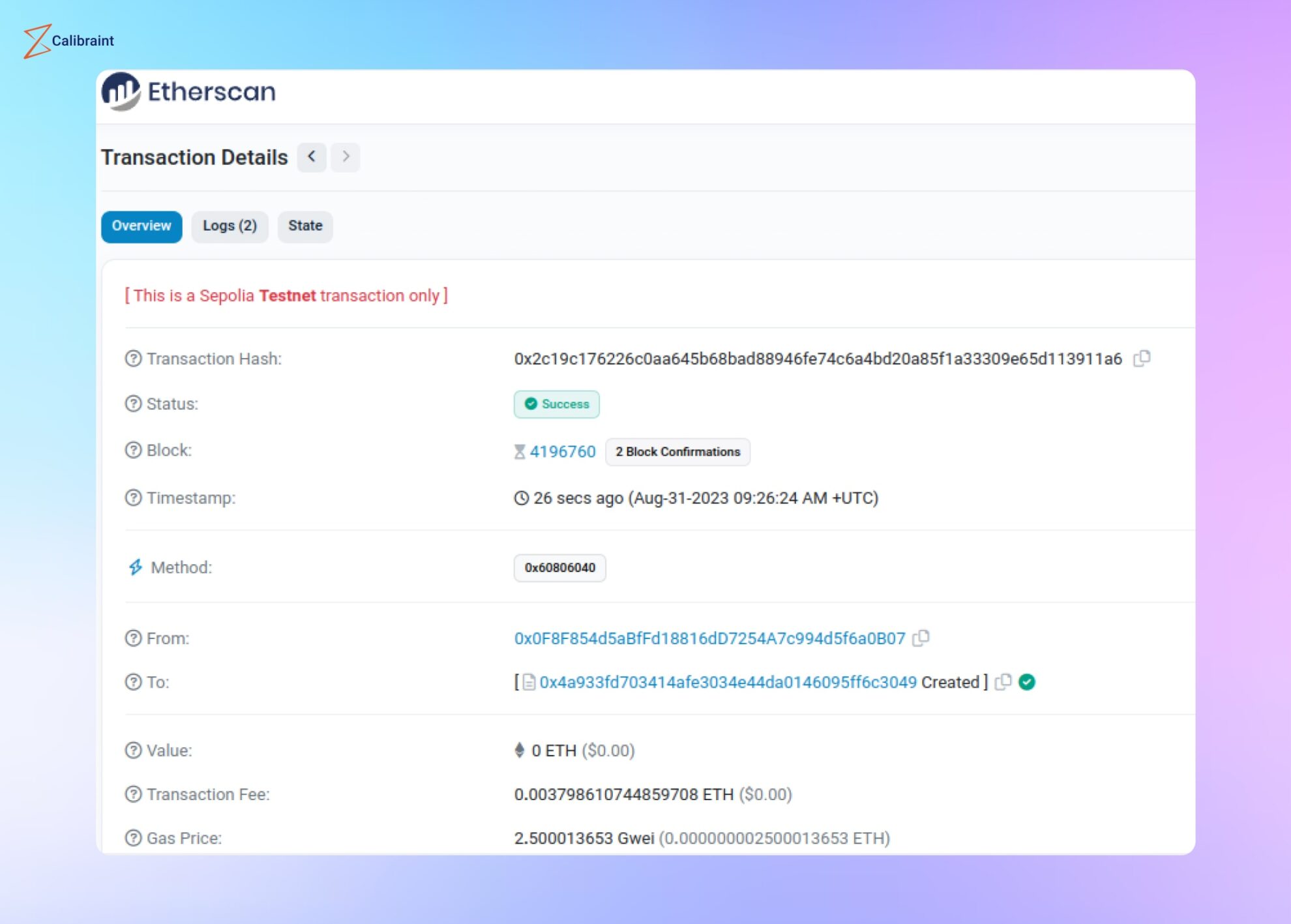Click the previous transaction arrow
1291x924 pixels.
[312, 157]
